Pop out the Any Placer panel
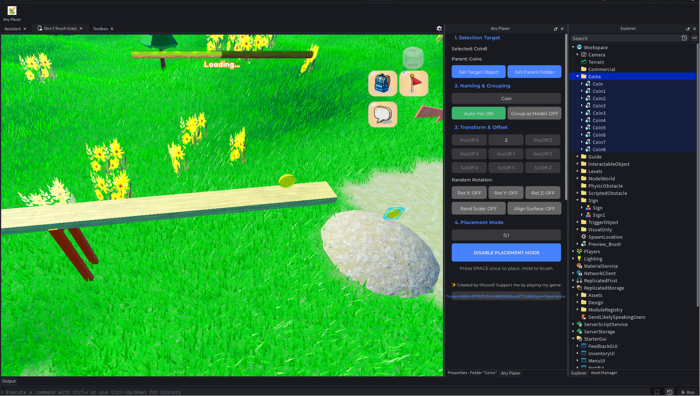This screenshot has height=396, width=700. pos(556,29)
